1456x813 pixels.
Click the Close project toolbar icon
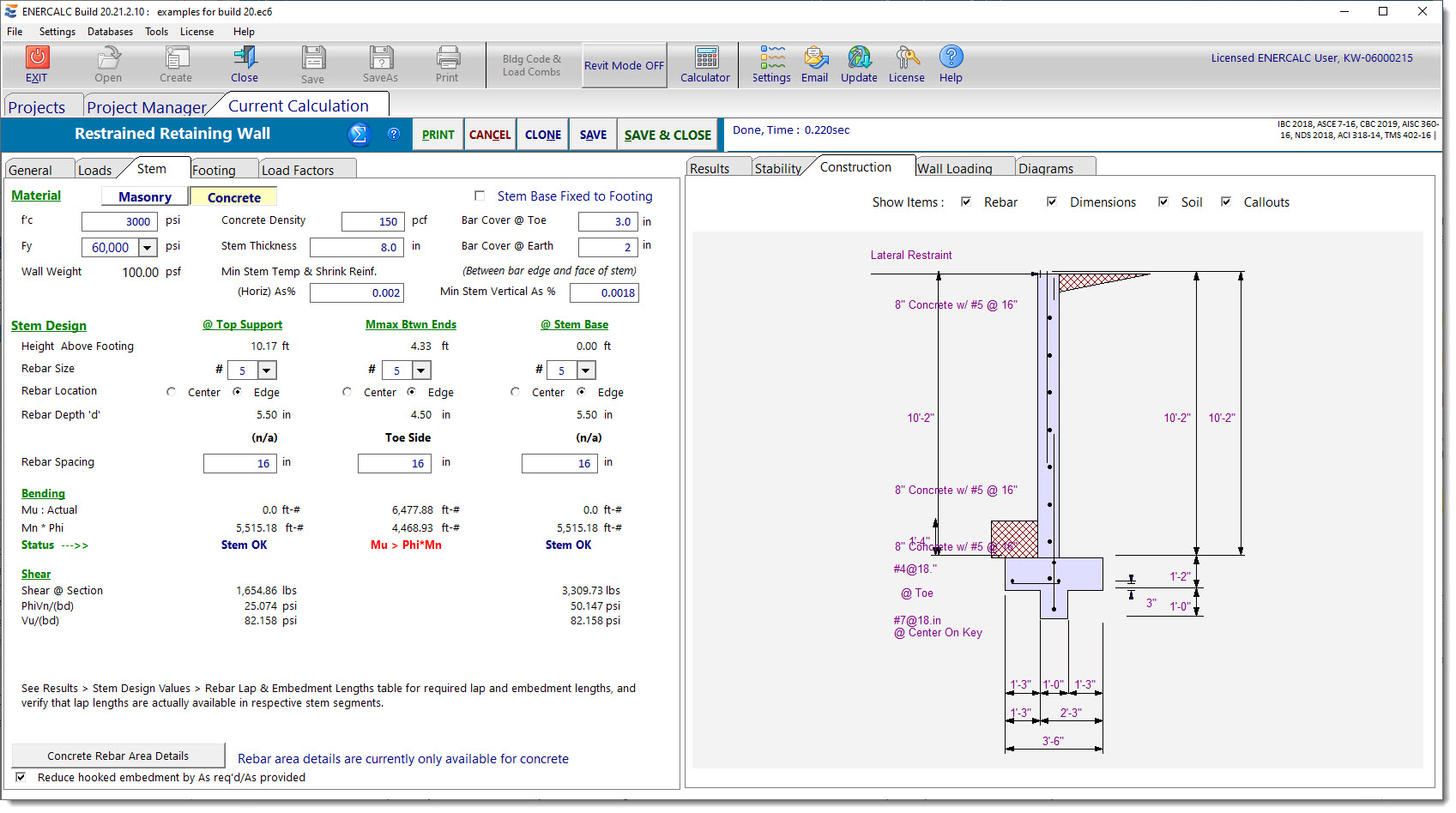(x=245, y=58)
